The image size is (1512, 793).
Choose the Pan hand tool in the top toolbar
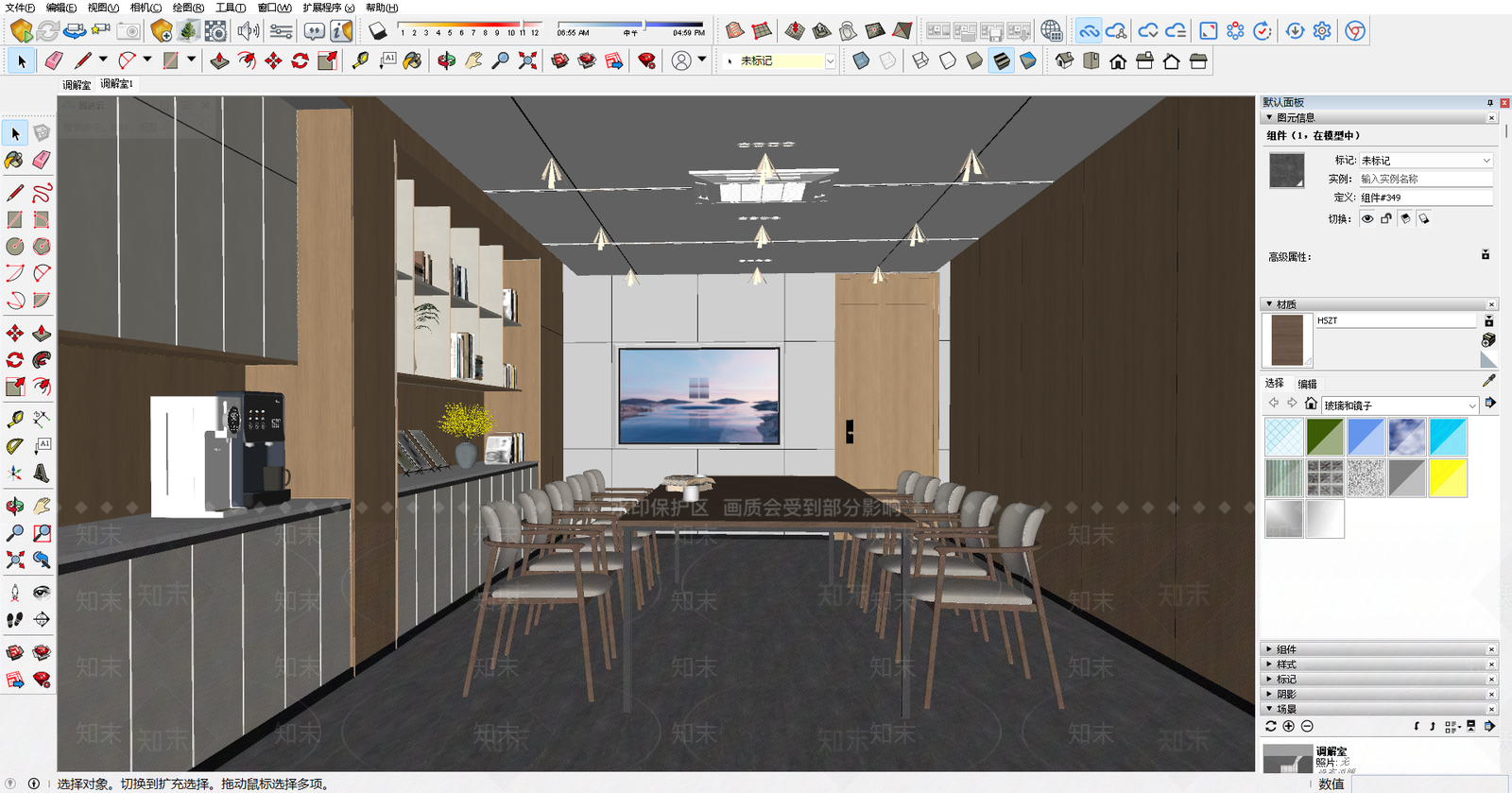[473, 60]
